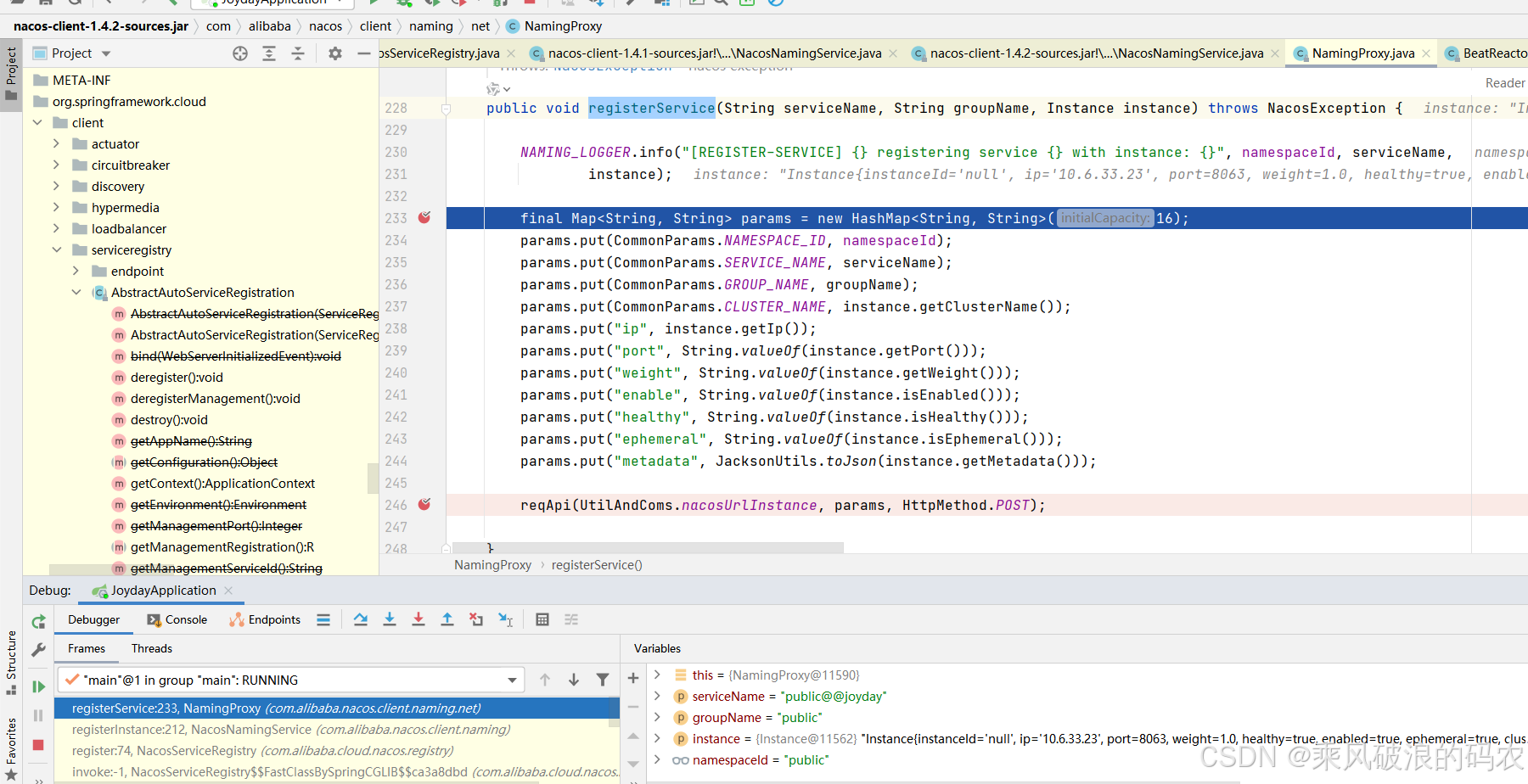The width and height of the screenshot is (1528, 784).
Task: Click the red Force Step Into icon
Action: coord(419,619)
